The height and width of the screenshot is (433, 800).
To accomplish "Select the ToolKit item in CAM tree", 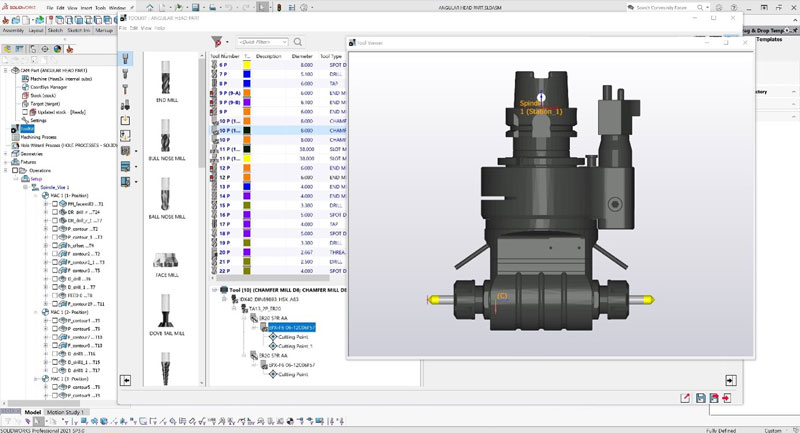I will coord(27,128).
